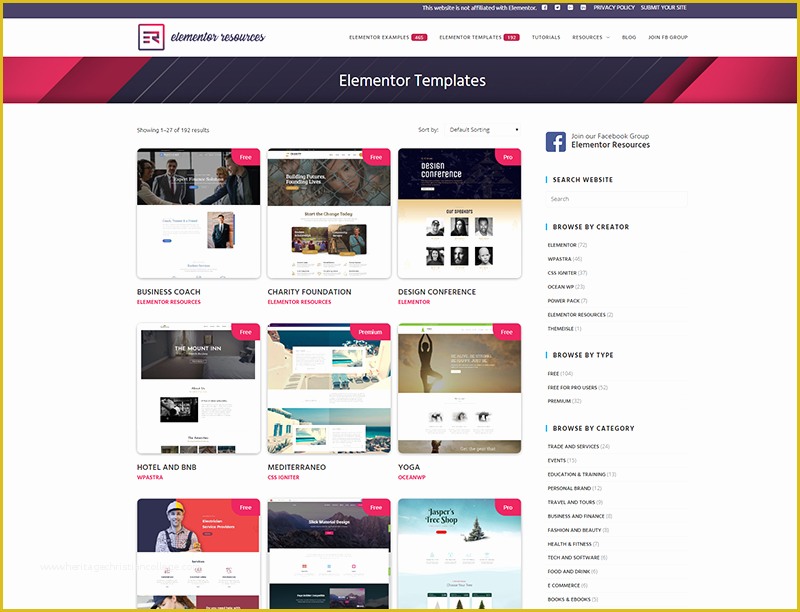Screen dimensions: 800x612
Task: Open the Privacy Policy link
Action: (614, 8)
